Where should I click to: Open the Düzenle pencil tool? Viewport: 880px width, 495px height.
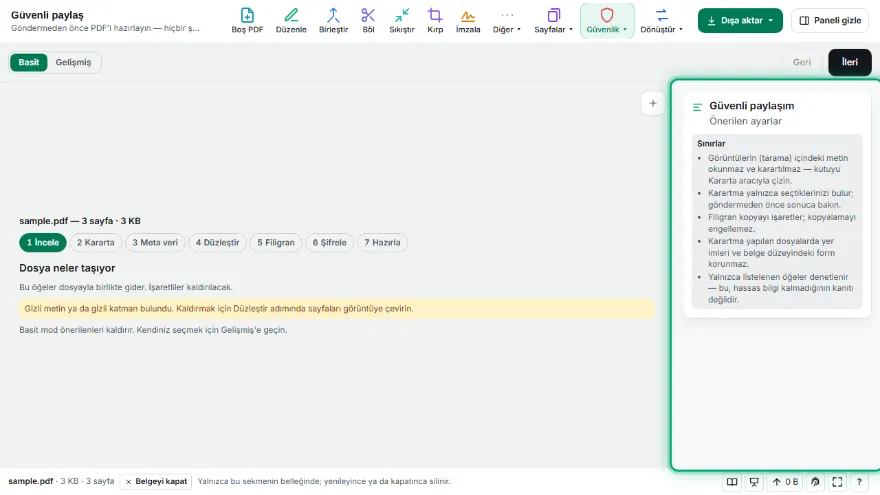(291, 21)
